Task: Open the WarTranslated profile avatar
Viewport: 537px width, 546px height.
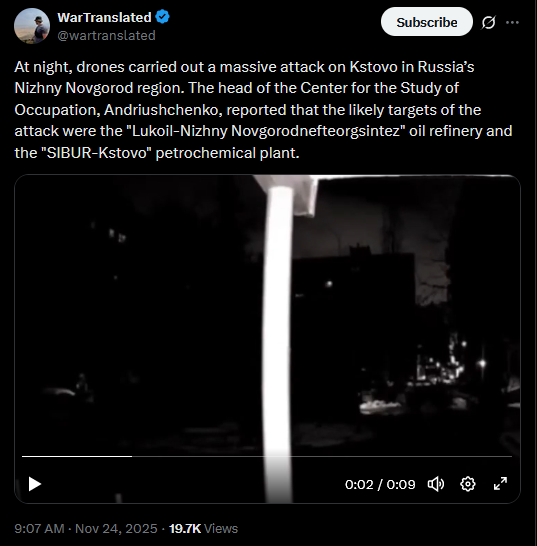Action: point(32,26)
